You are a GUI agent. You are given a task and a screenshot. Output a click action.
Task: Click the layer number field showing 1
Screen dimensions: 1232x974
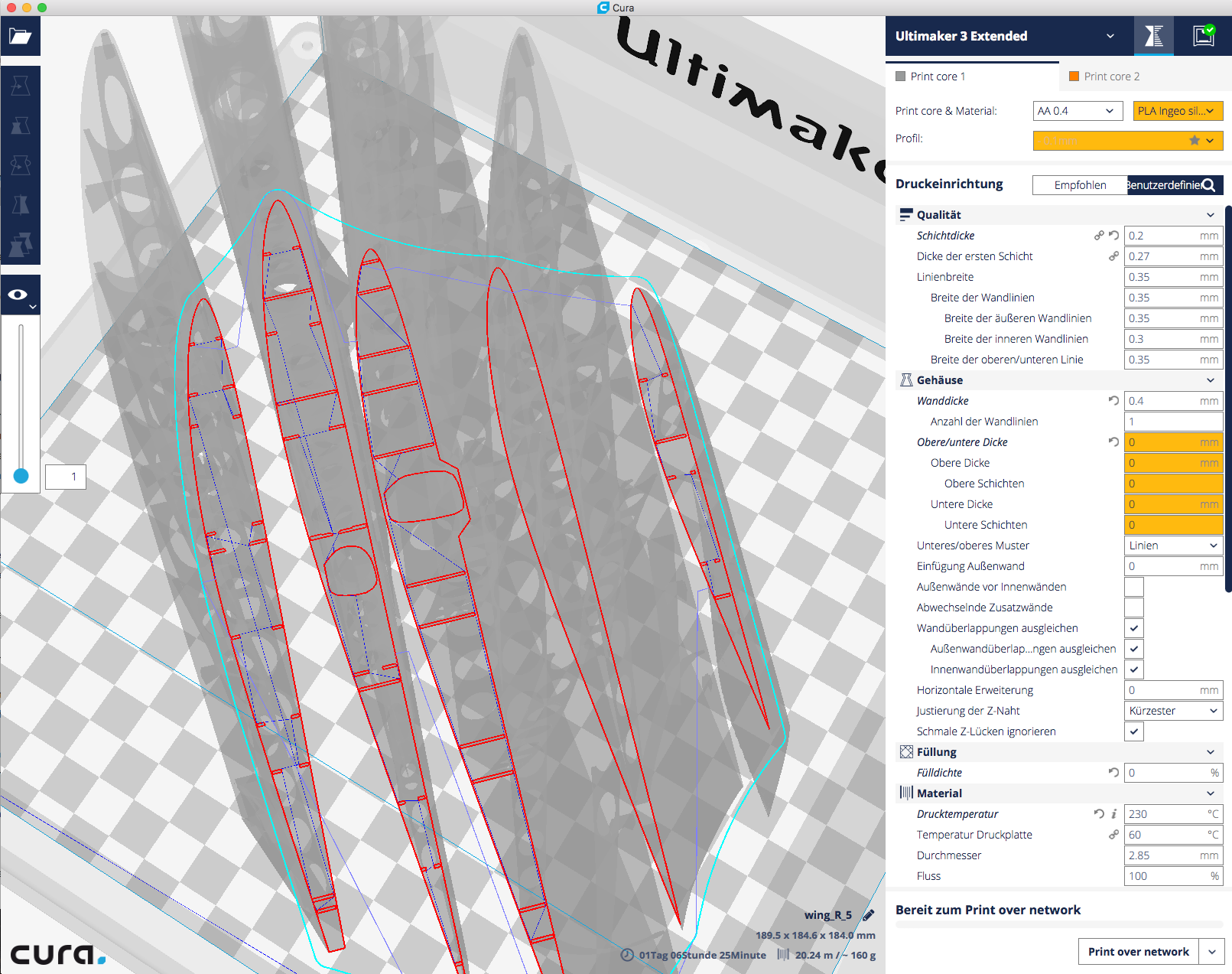(66, 477)
